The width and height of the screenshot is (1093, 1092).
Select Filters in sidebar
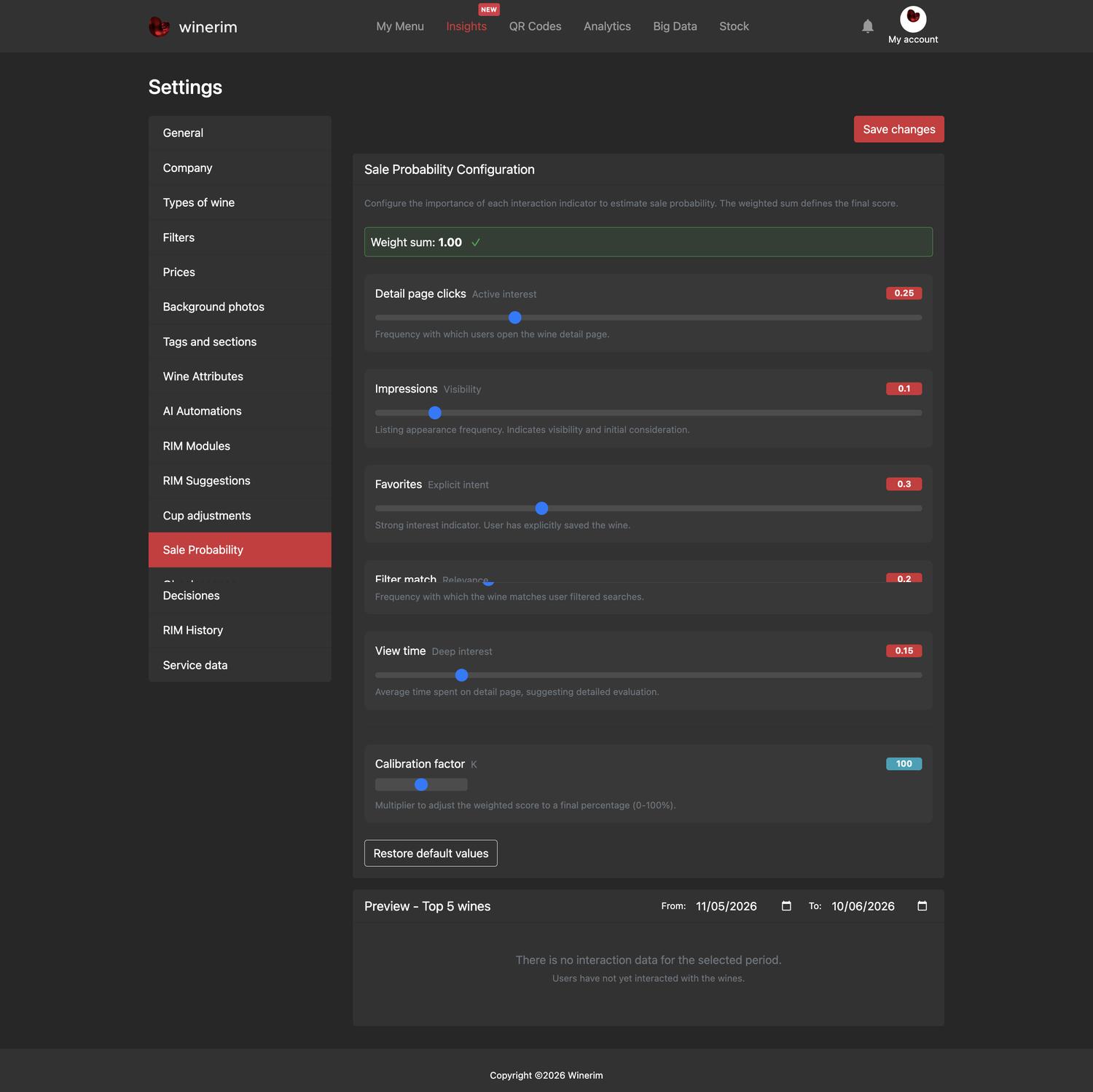tap(240, 237)
